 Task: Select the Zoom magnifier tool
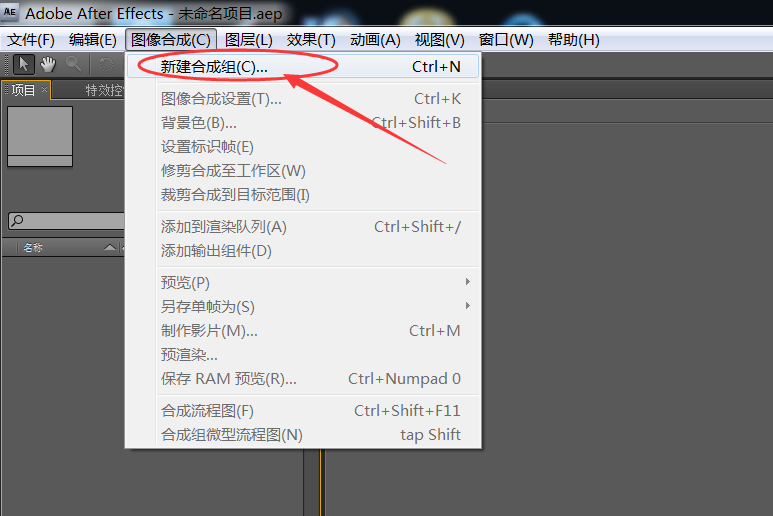pos(73,65)
